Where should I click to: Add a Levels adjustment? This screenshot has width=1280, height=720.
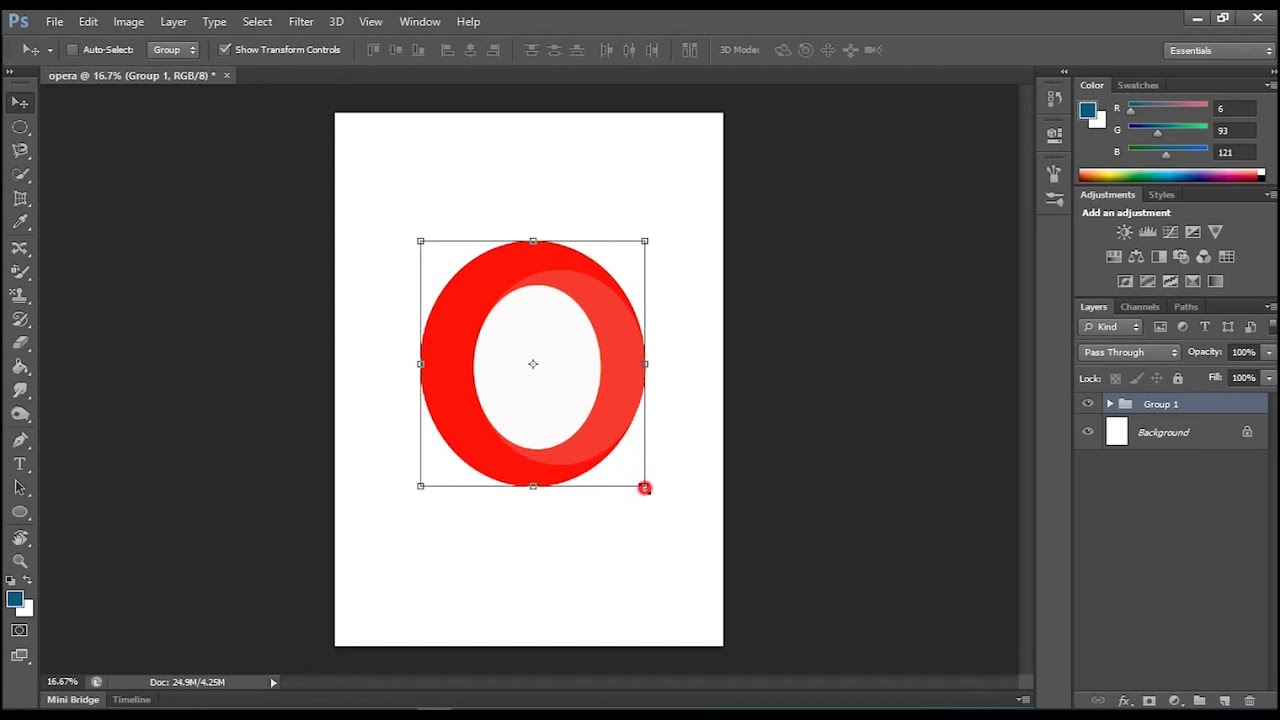click(x=1148, y=232)
